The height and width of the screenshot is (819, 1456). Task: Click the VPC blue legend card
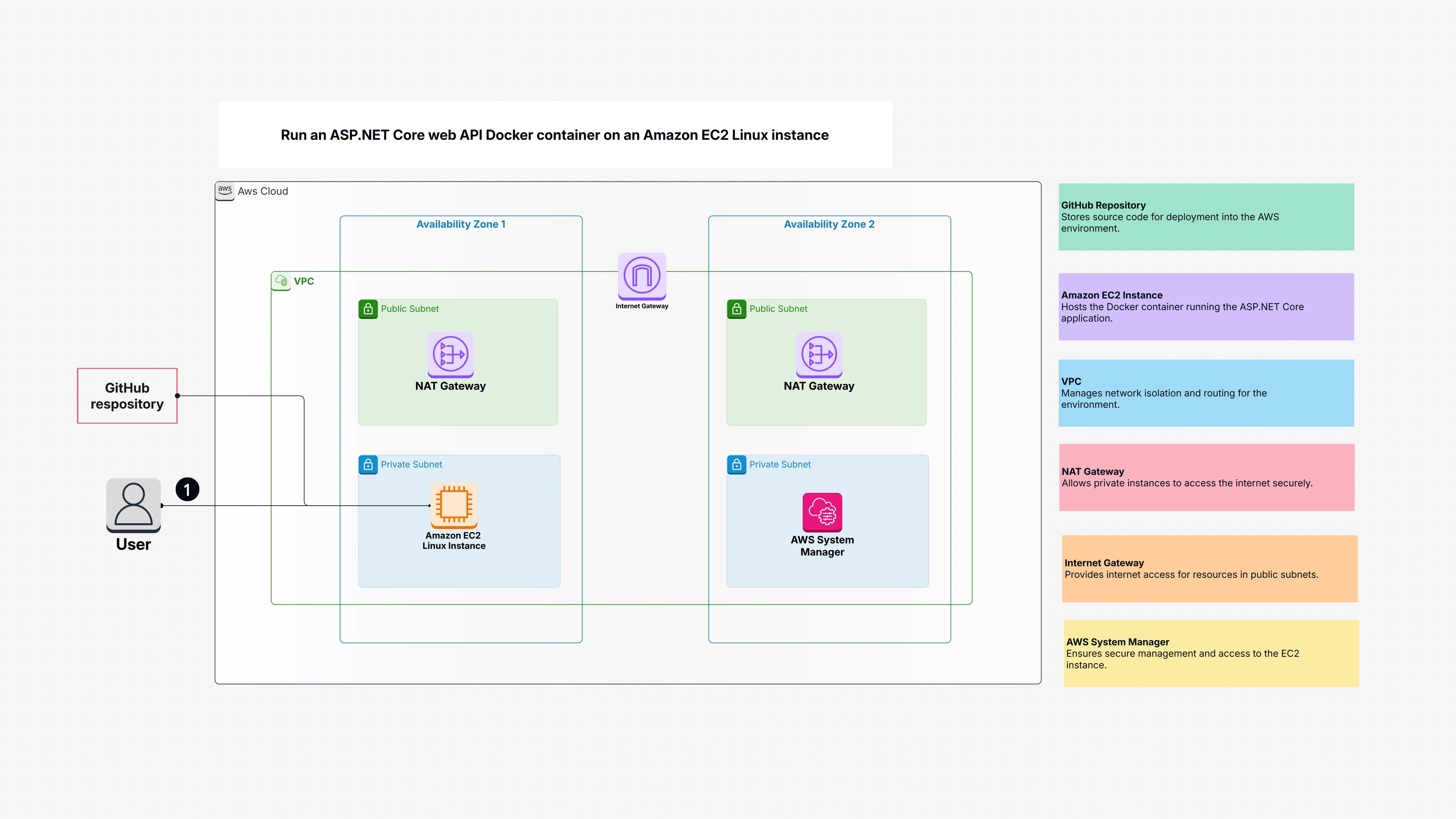(x=1206, y=392)
